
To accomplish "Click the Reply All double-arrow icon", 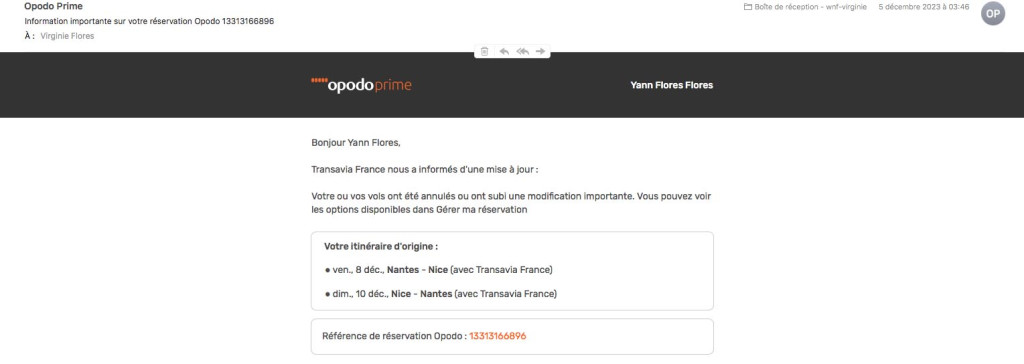I will point(522,52).
